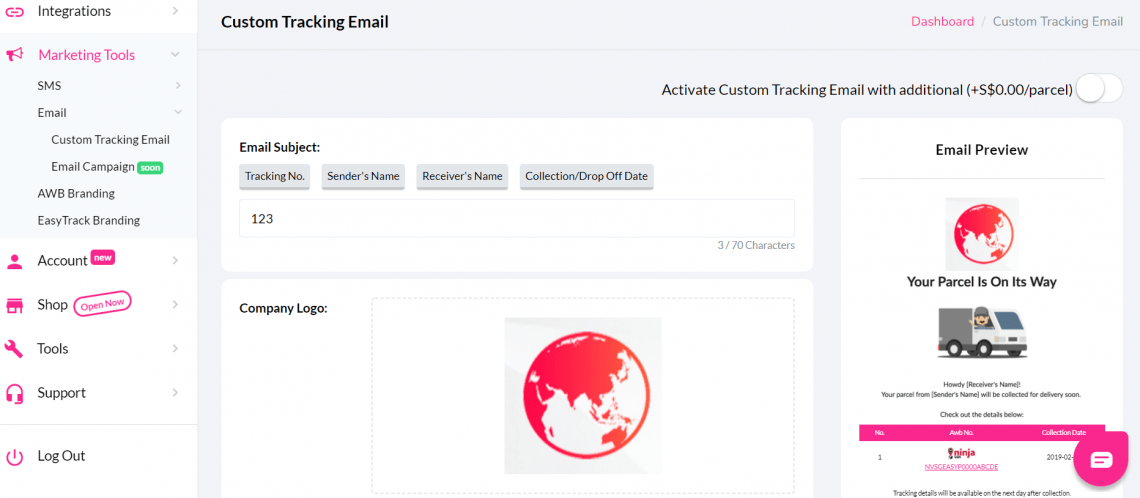Image resolution: width=1140 pixels, height=498 pixels.
Task: Click the Log Out power icon
Action: click(x=14, y=456)
